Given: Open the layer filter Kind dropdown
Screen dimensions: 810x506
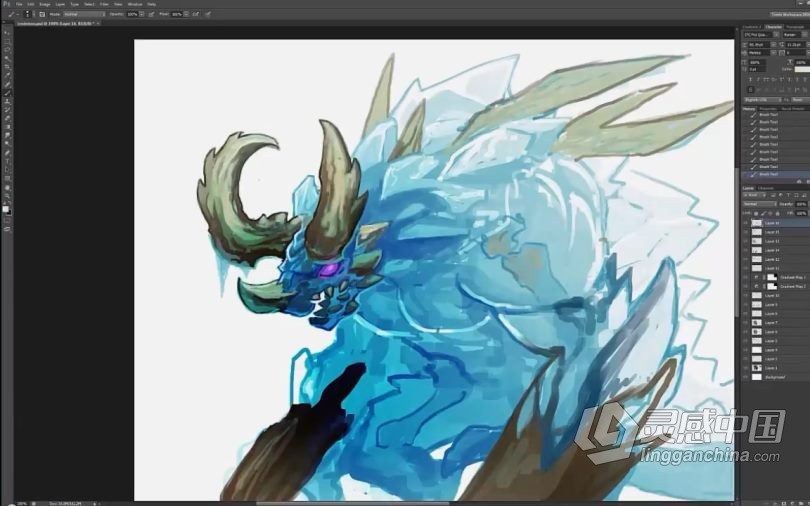Looking at the screenshot, I should (x=754, y=195).
